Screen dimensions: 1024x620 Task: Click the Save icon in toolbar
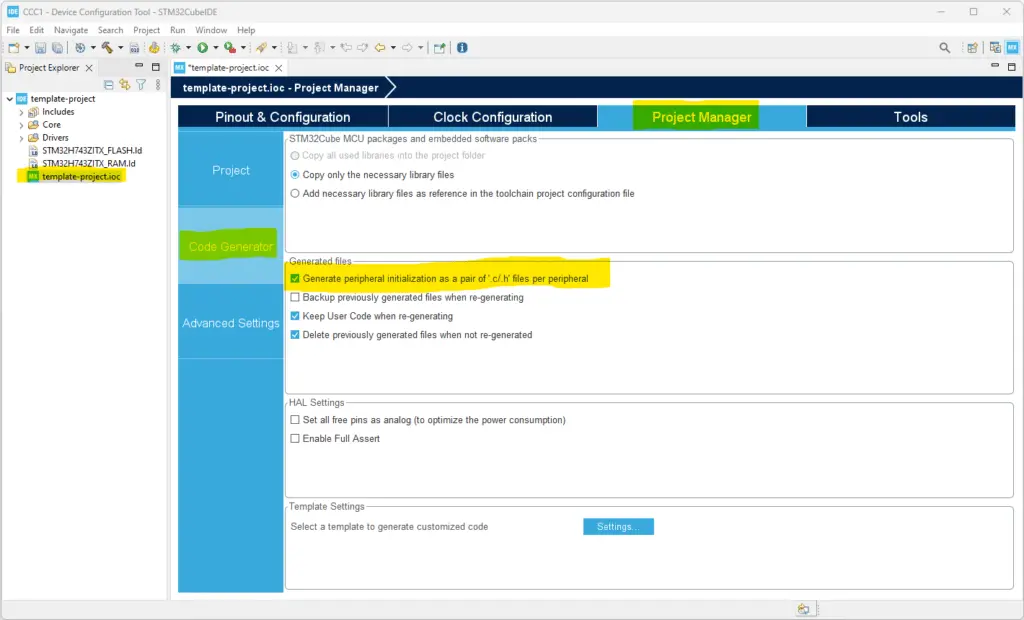(x=40, y=47)
